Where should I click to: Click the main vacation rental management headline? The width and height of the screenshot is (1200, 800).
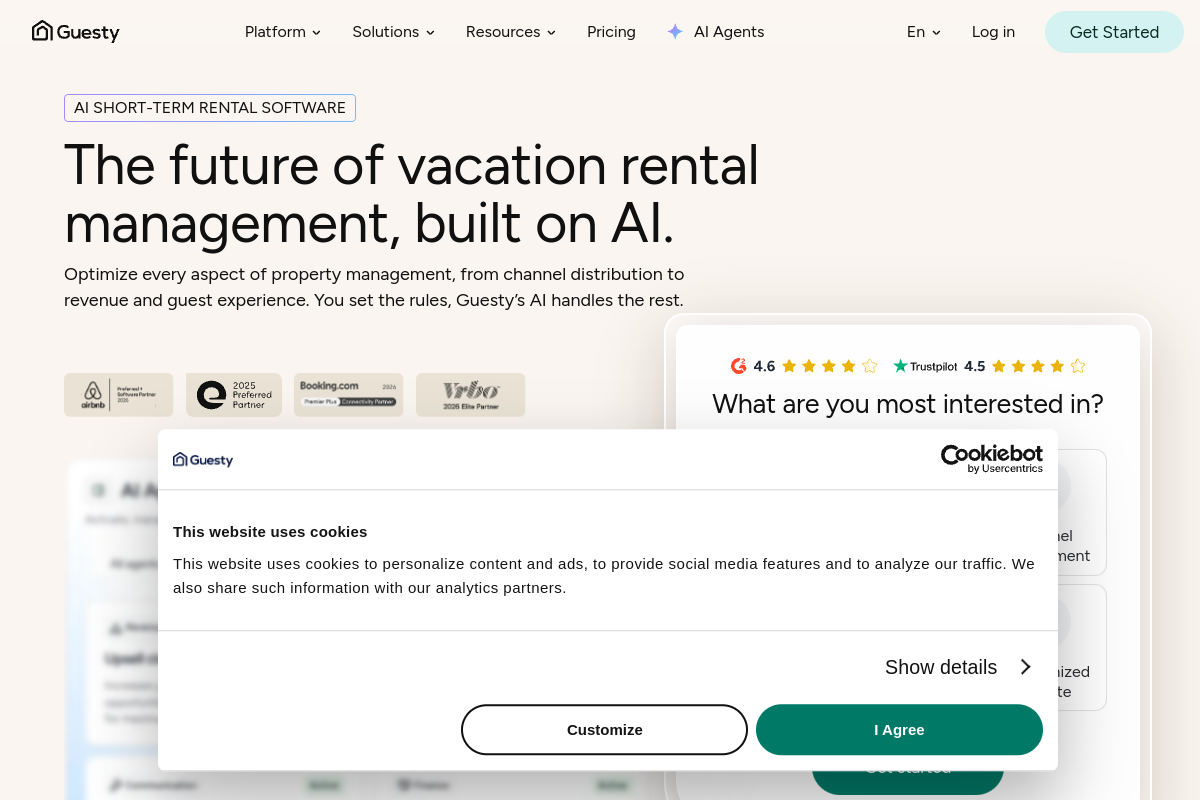(412, 194)
